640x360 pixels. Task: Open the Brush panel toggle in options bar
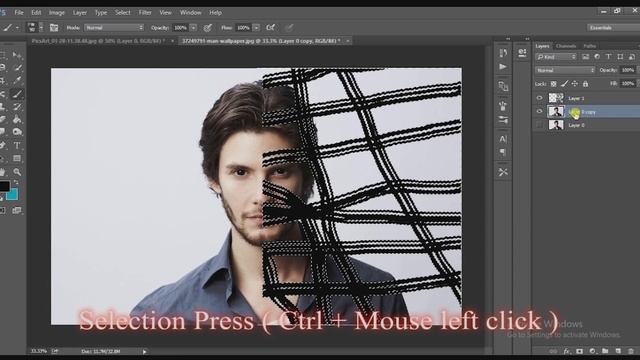[x=54, y=28]
